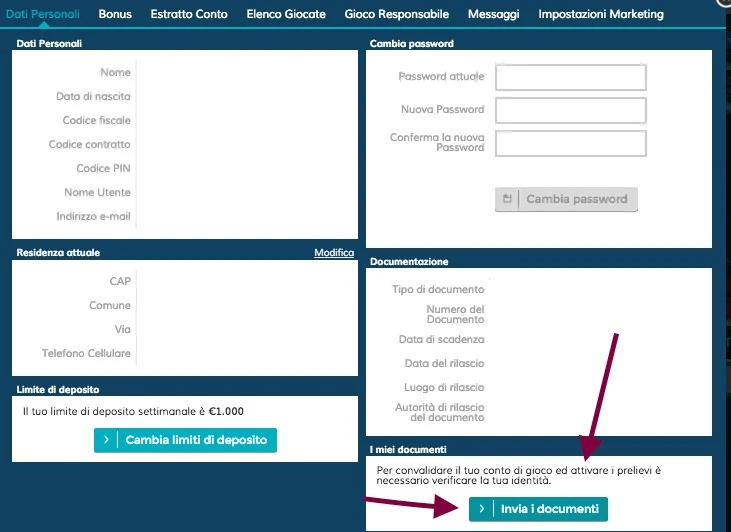
Task: Click the save icon on Cambia password button
Action: point(507,199)
